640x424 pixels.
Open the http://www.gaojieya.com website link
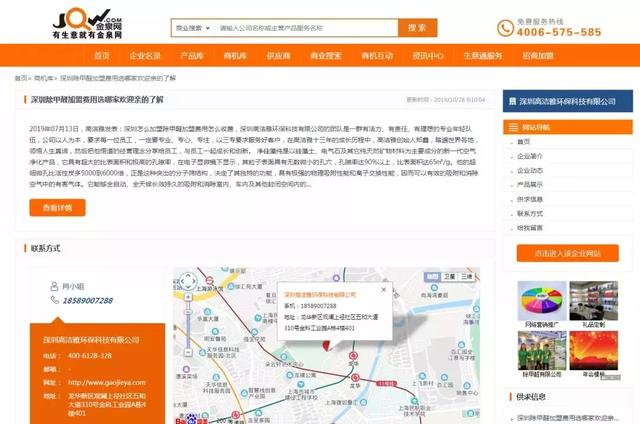pyautogui.click(x=107, y=382)
